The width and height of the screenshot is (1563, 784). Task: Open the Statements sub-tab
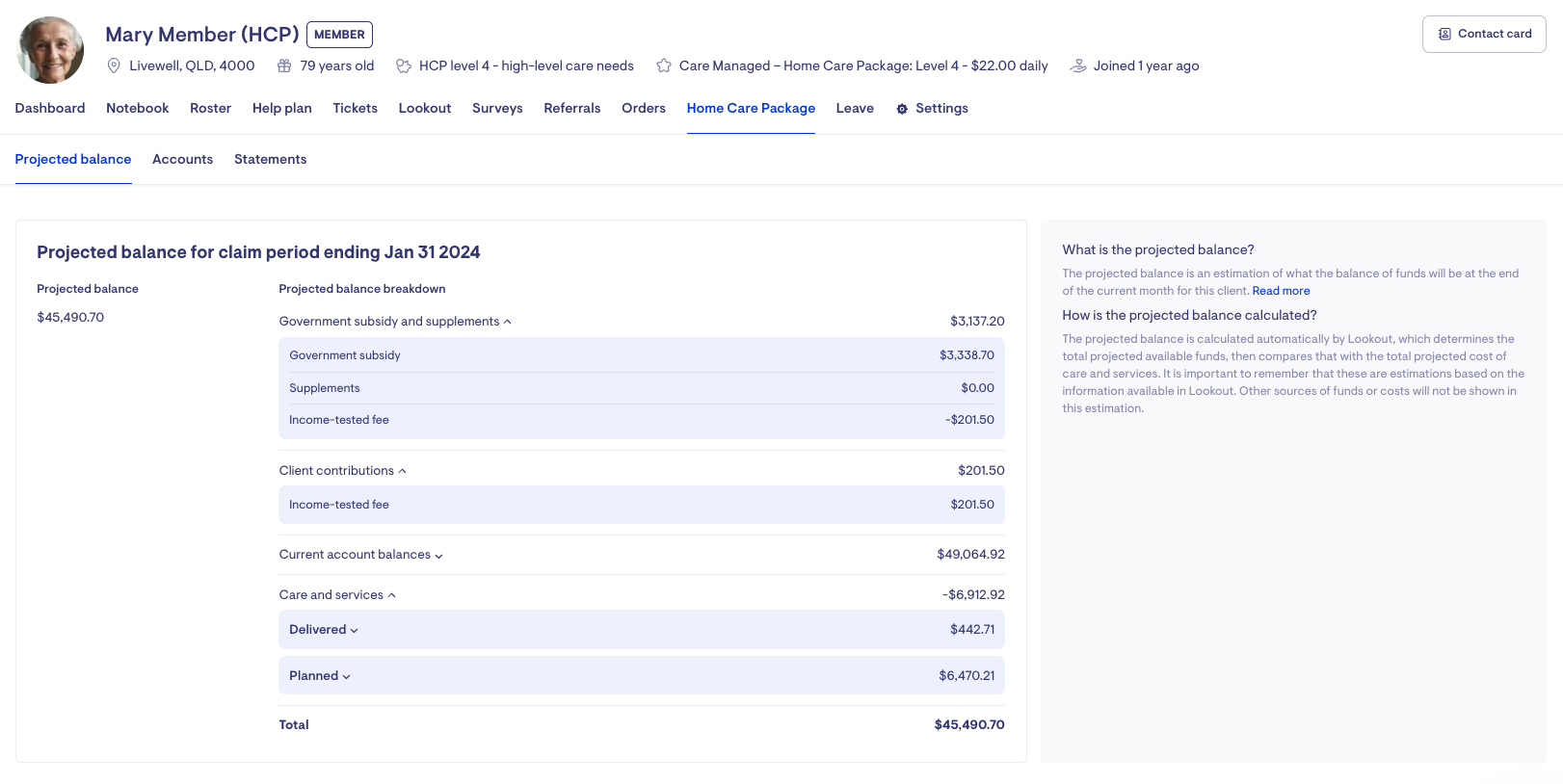coord(270,159)
